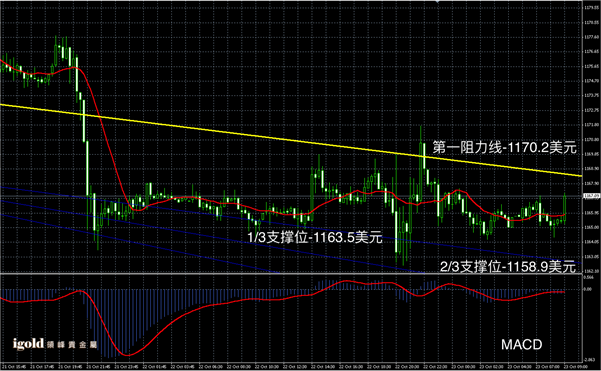The height and width of the screenshot is (371, 601).
Task: Click the 21 Oct 15:45 time axis label
Action: click(14, 367)
